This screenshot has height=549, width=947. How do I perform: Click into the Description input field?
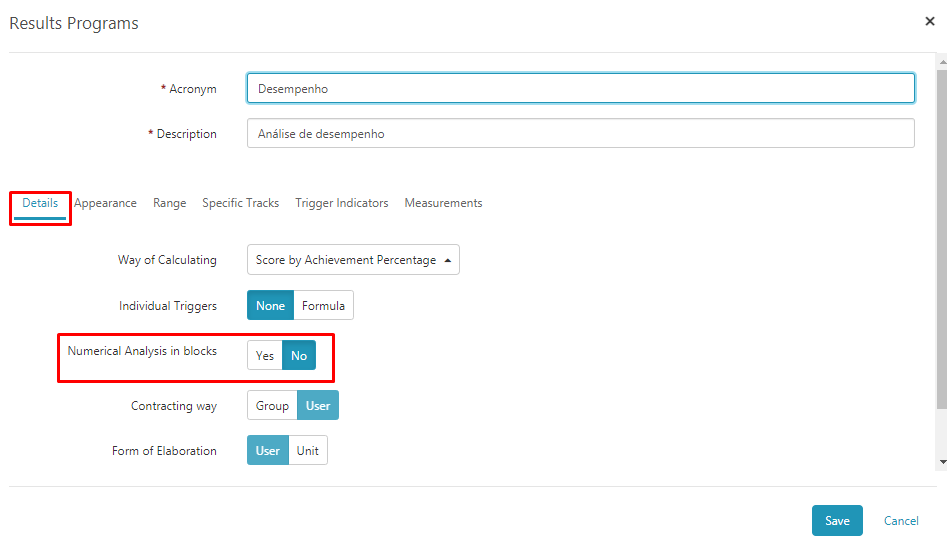point(580,133)
